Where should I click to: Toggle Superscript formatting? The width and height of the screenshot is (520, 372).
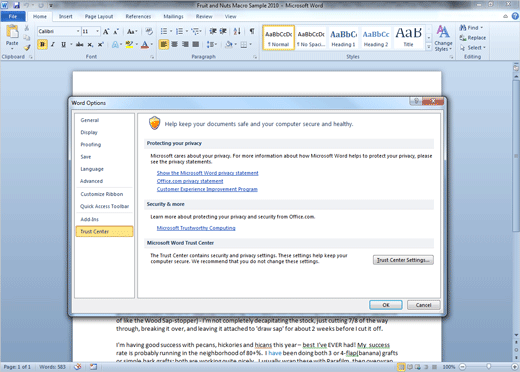point(100,44)
